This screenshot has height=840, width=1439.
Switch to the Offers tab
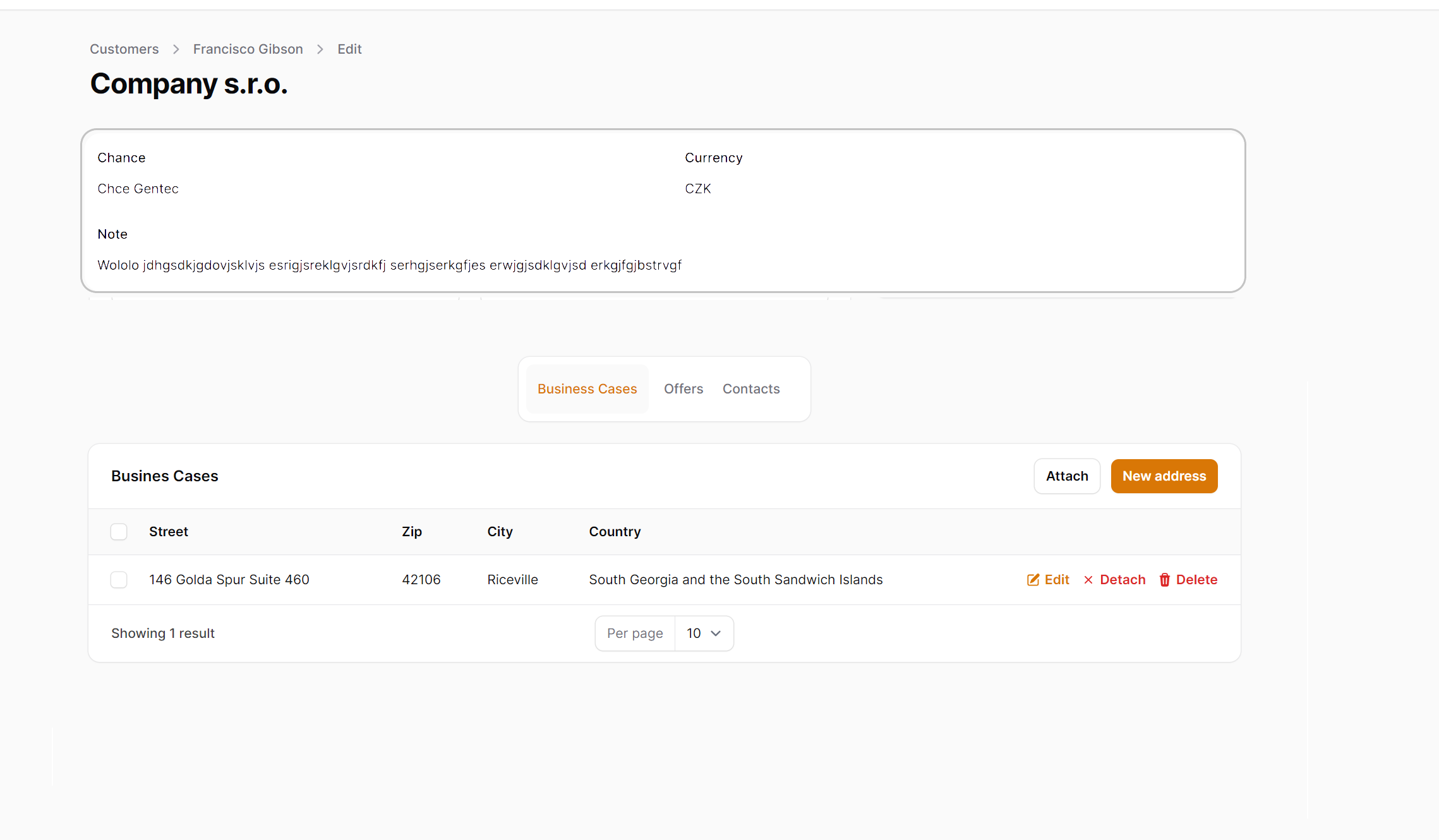point(683,389)
